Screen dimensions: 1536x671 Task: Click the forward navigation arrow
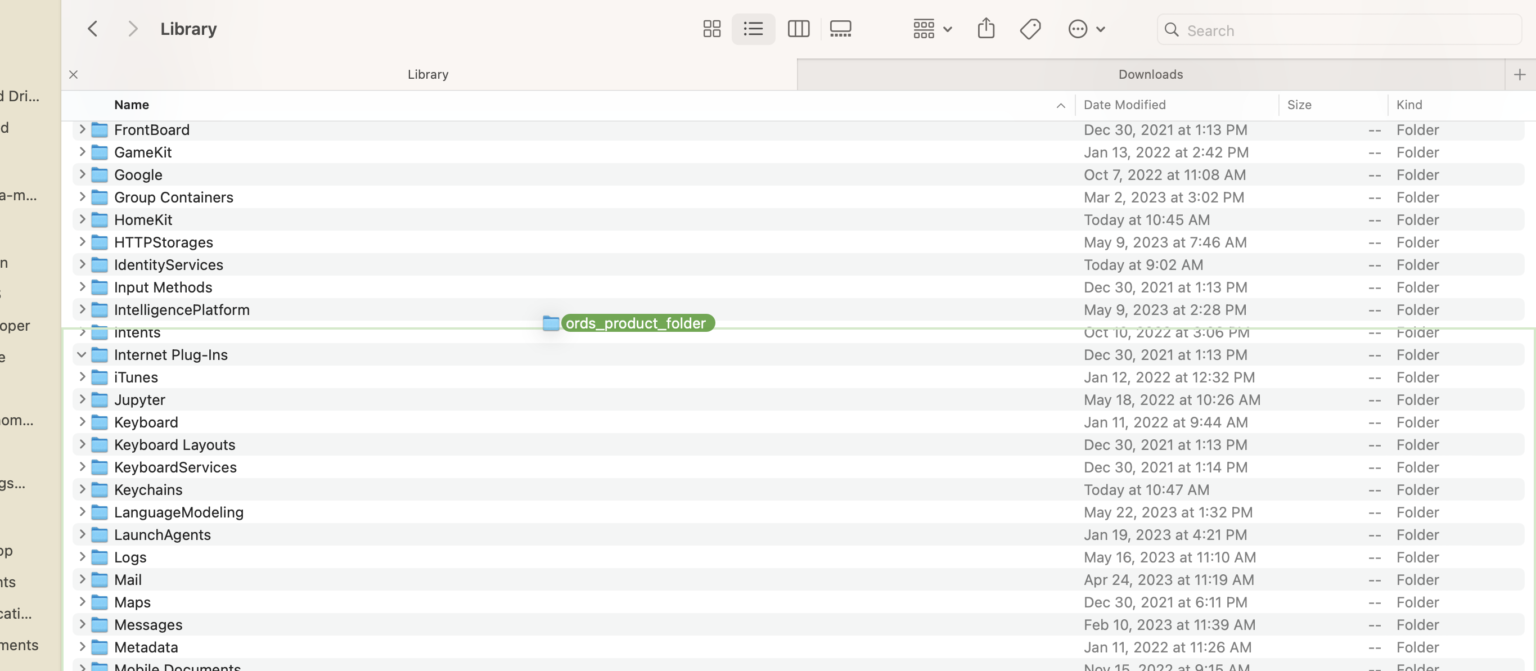132,29
